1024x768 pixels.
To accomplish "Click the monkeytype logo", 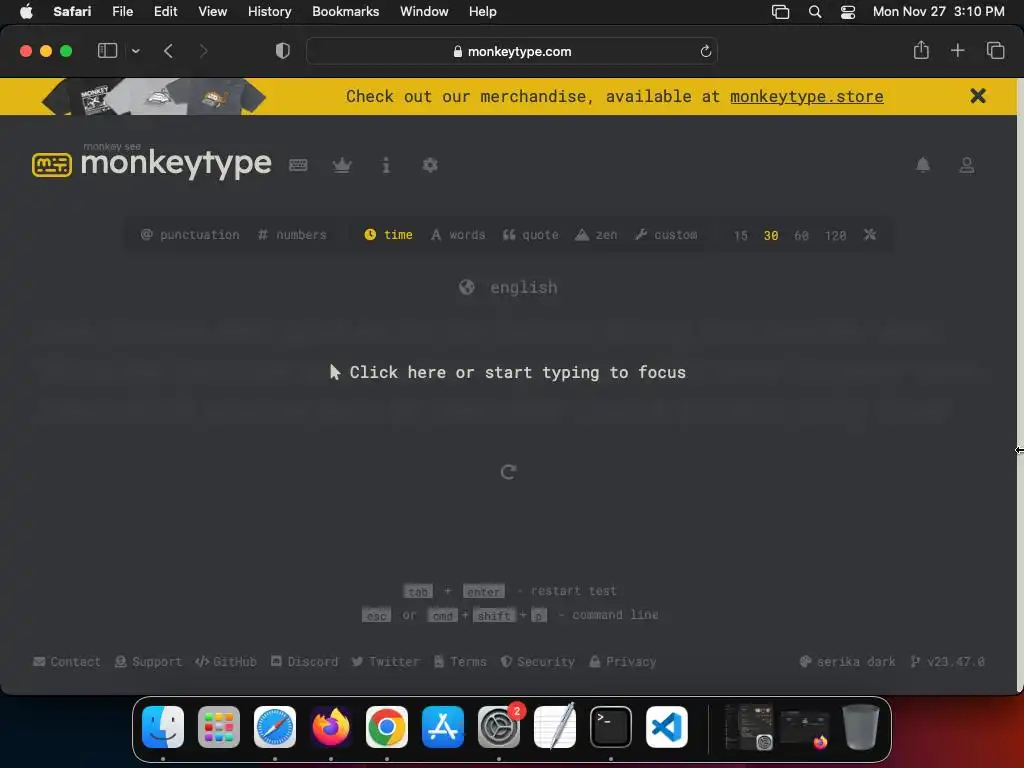I will (152, 162).
